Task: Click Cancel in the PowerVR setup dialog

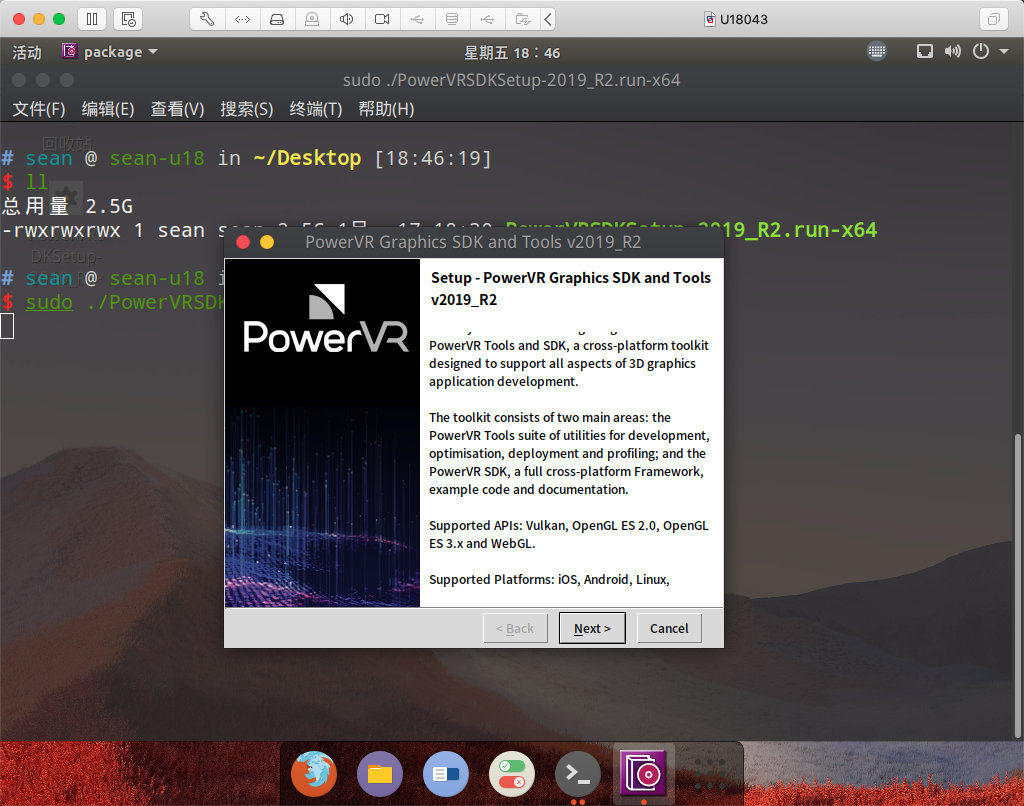Action: pos(669,628)
